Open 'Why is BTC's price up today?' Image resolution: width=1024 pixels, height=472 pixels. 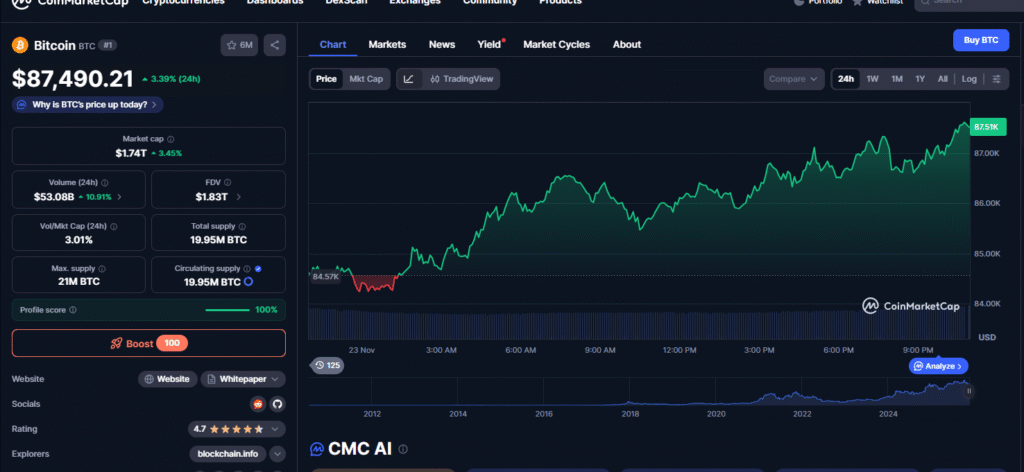click(x=88, y=104)
